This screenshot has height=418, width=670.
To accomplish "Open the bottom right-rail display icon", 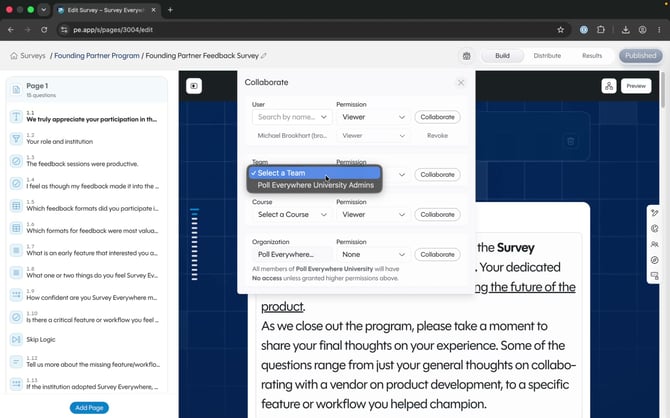I will (x=655, y=276).
